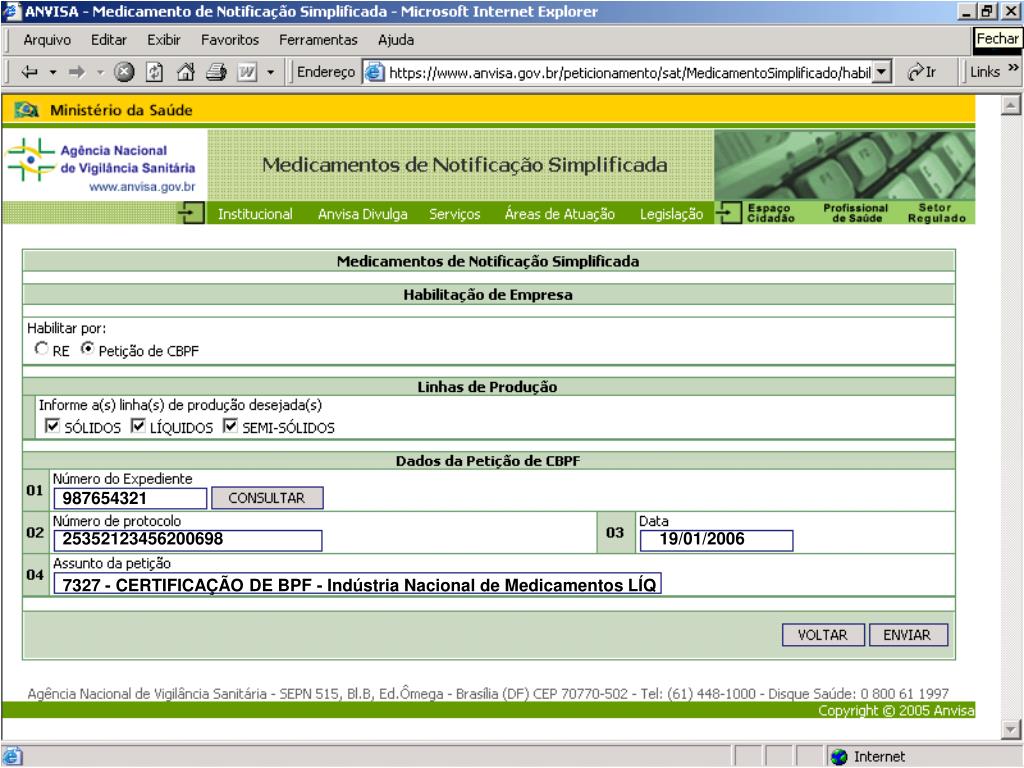
Task: Click the ENVIAR button
Action: point(908,635)
